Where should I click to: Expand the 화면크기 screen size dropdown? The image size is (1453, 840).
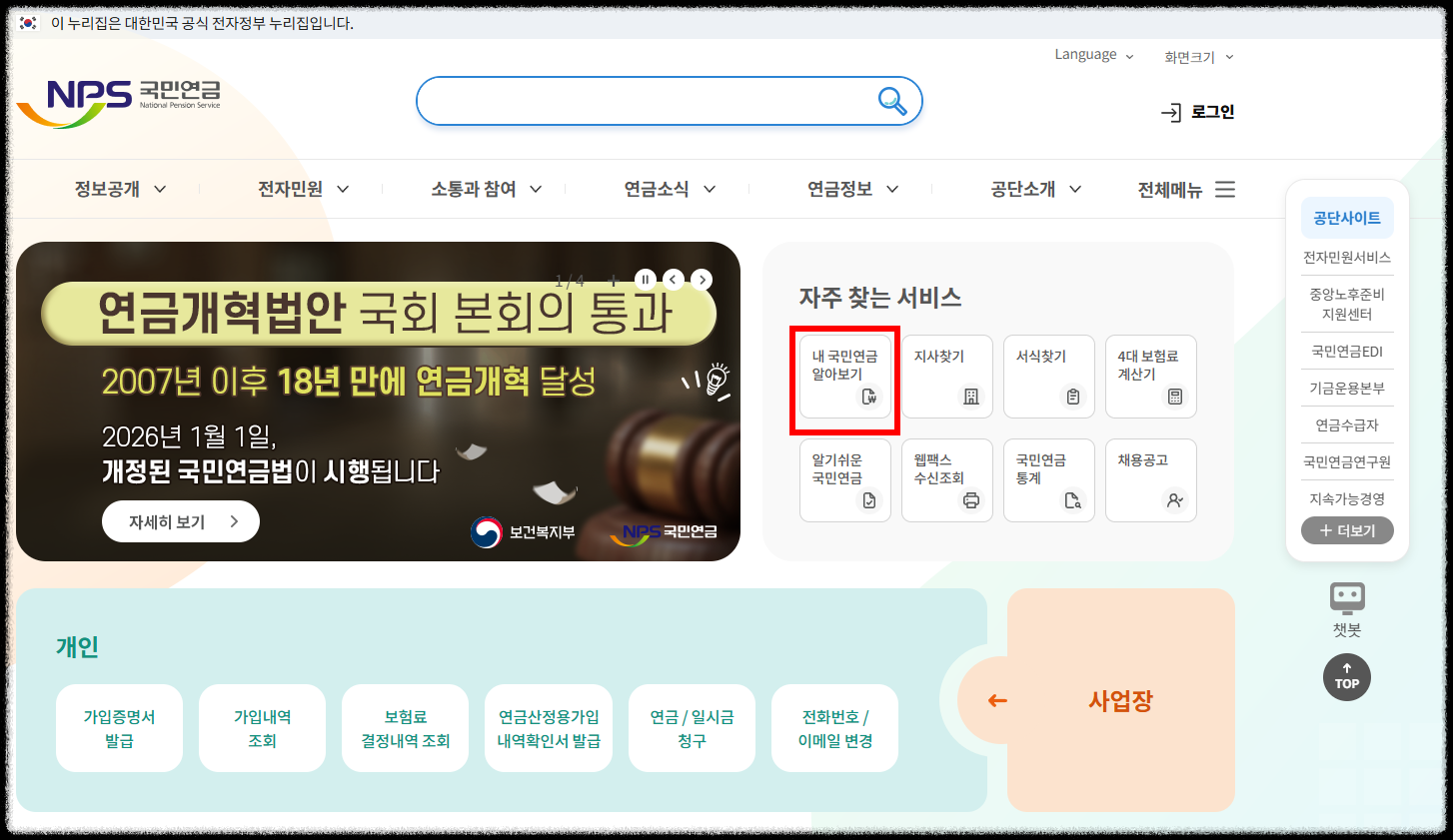[1196, 57]
